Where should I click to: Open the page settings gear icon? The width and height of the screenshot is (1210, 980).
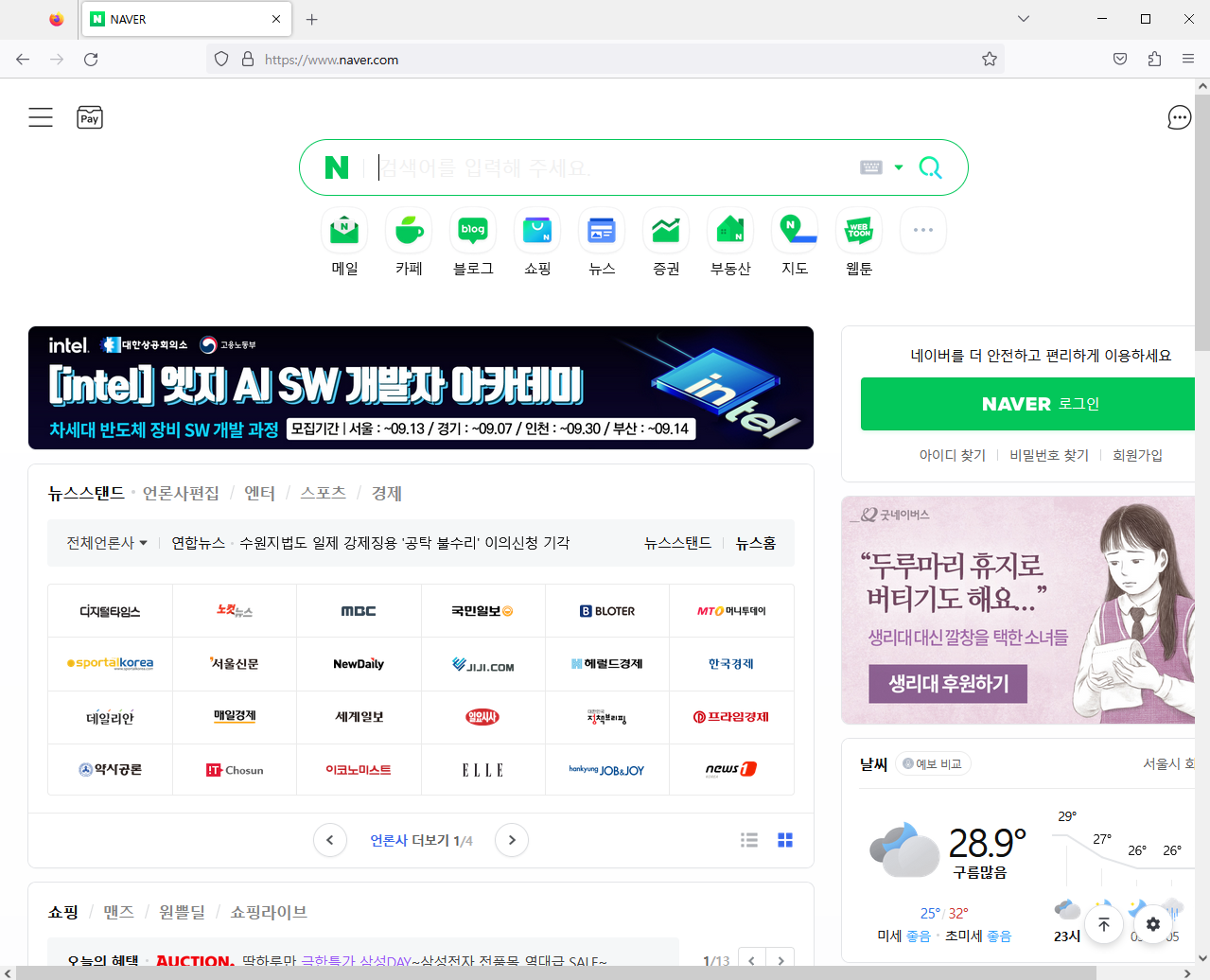(1153, 924)
